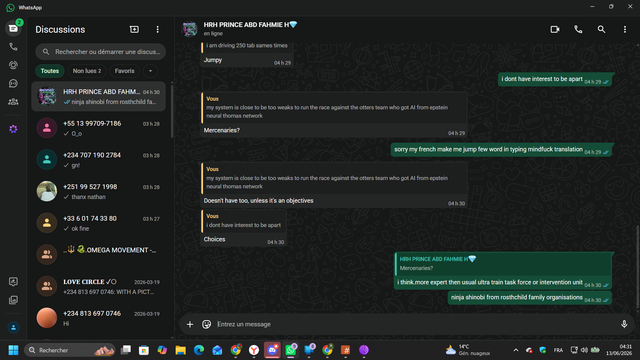
Task: Click the taskbar Rechercher search box
Action: click(70, 350)
